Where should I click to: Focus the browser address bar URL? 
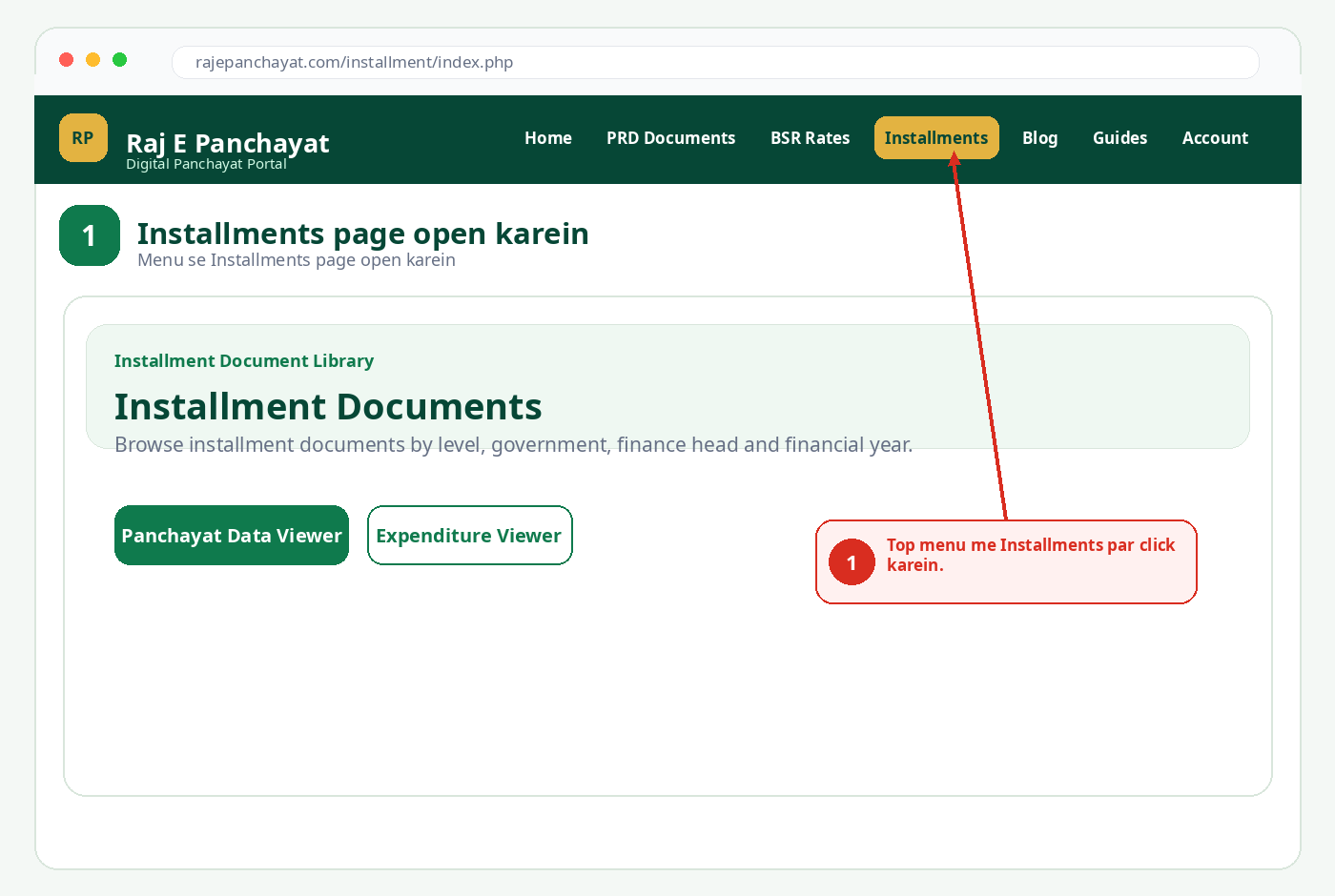click(715, 62)
